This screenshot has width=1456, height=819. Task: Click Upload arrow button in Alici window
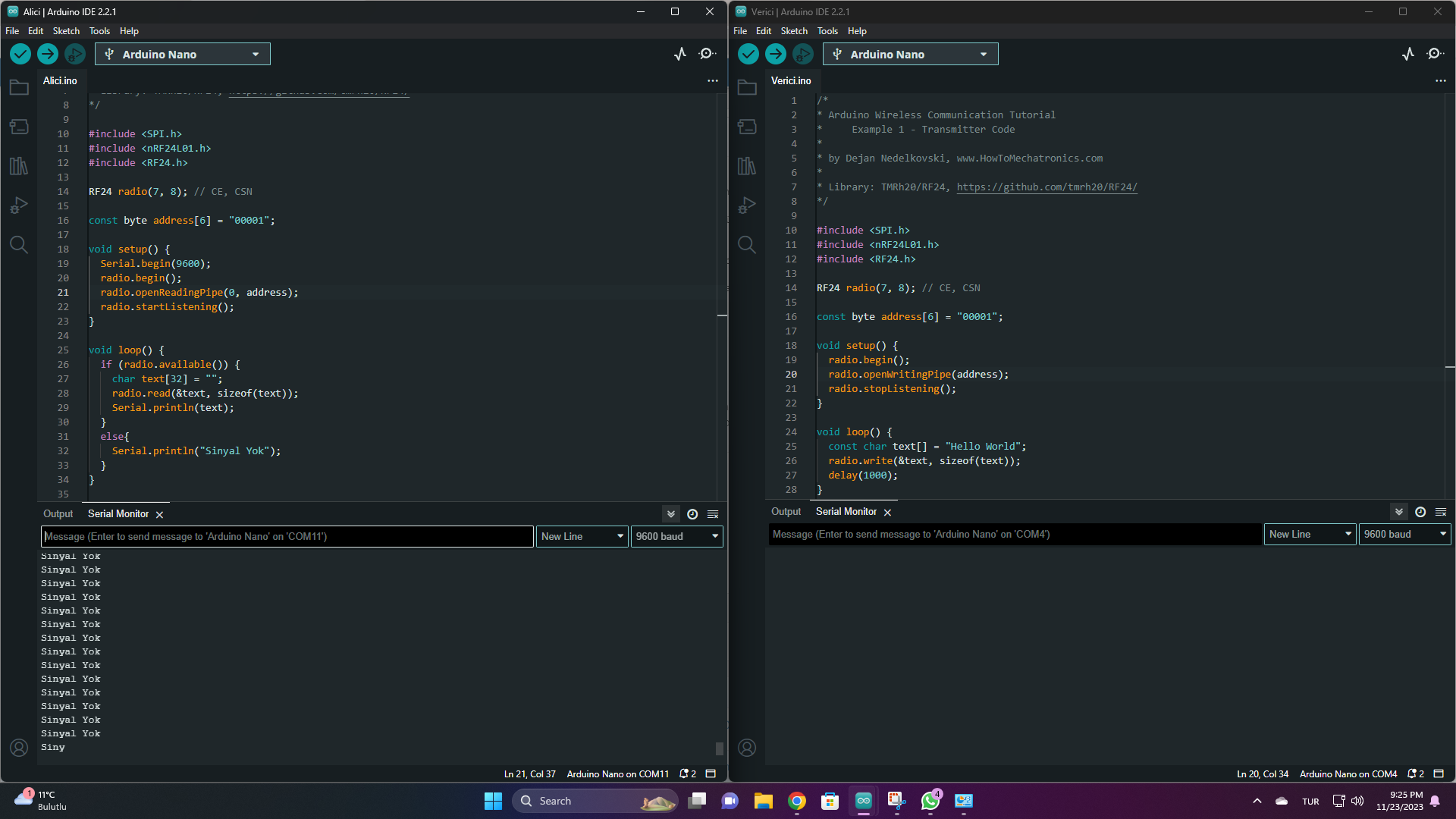[48, 54]
